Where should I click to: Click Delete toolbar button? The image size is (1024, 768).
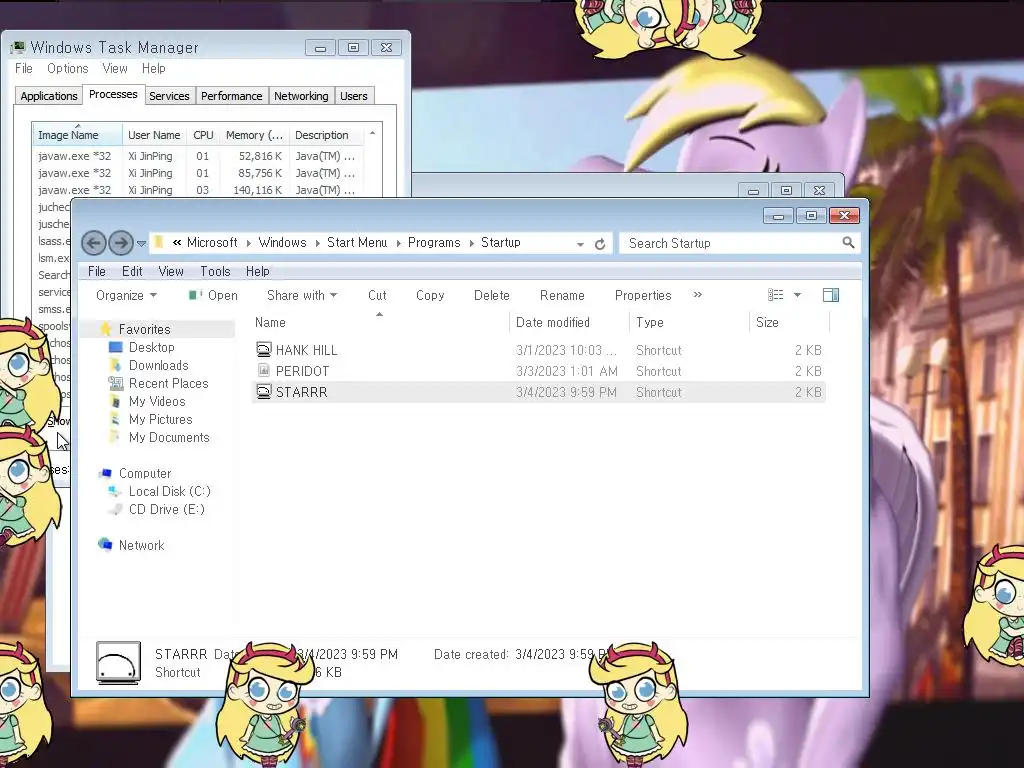click(491, 295)
